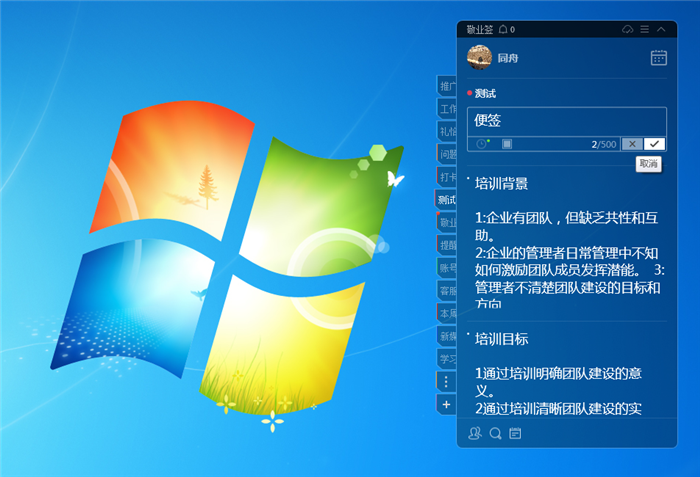Image resolution: width=700 pixels, height=477 pixels.
Task: Switch to the 本周 side tab
Action: tap(447, 314)
